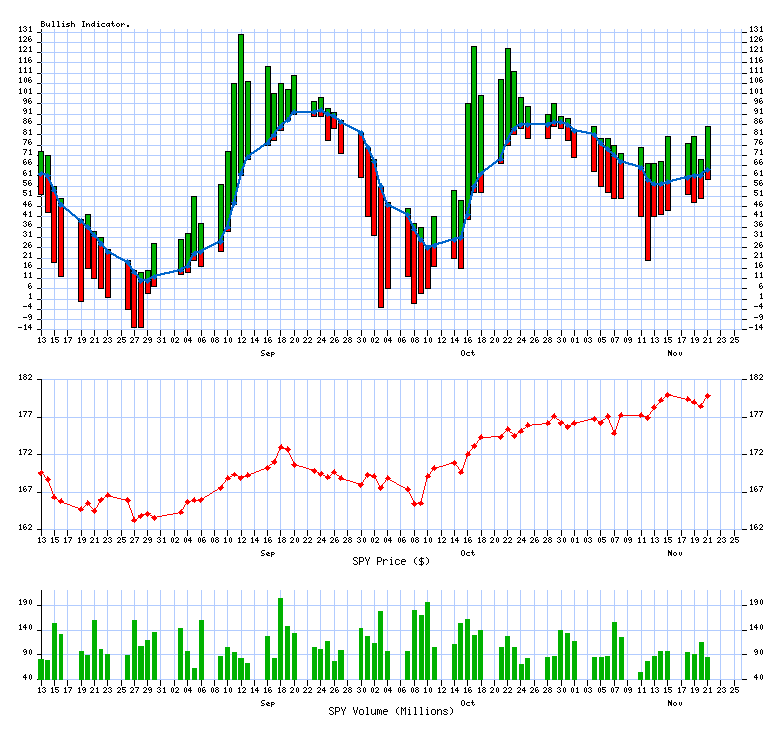The image size is (784, 729).
Task: Click the September peak point on SPY price line
Action: (x=281, y=447)
